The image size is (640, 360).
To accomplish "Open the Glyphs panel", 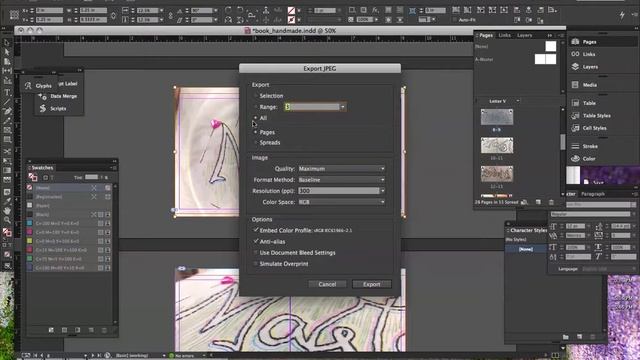I will click(38, 86).
